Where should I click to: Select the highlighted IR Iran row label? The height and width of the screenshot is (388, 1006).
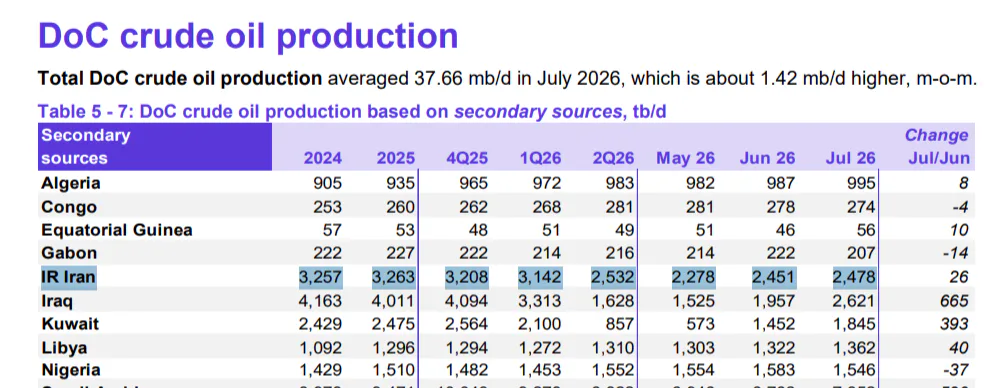click(x=68, y=278)
